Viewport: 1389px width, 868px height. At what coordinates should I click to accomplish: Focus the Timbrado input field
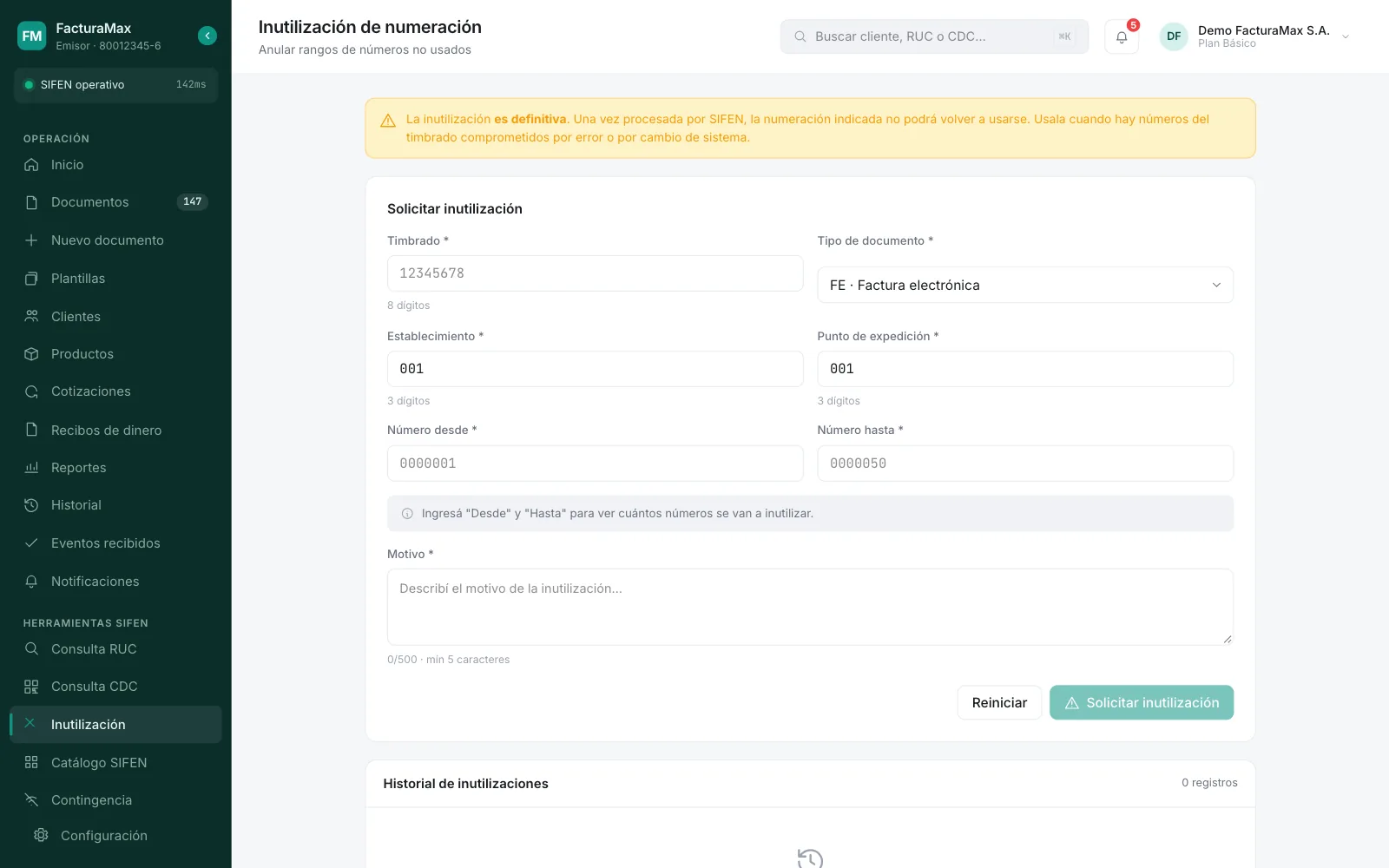coord(595,273)
